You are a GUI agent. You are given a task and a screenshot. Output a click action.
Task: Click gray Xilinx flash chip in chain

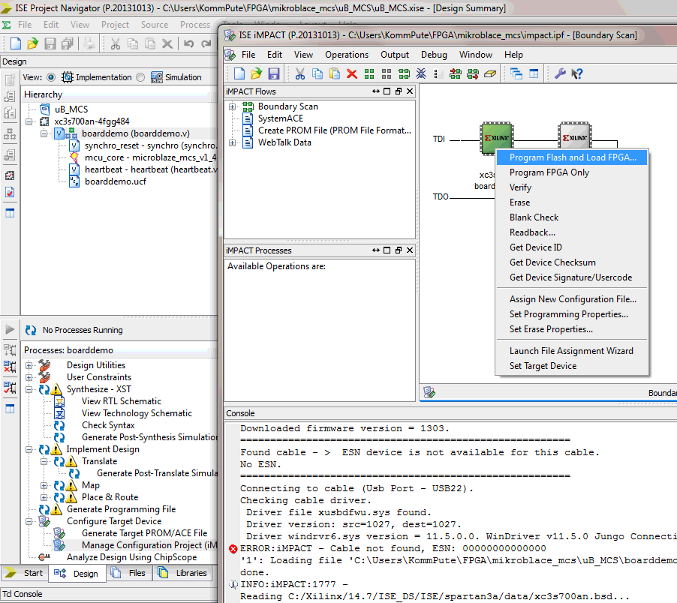[x=575, y=136]
